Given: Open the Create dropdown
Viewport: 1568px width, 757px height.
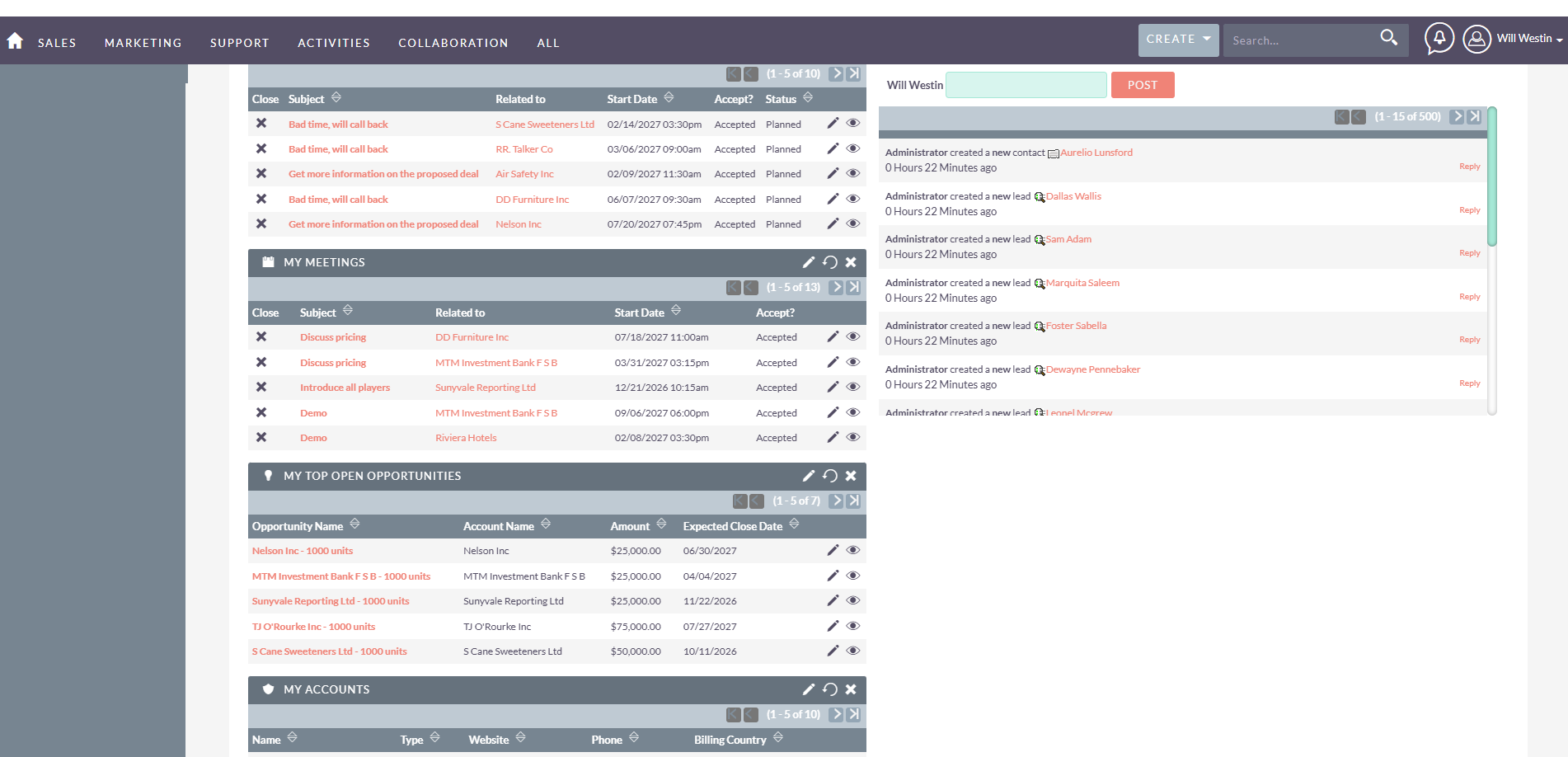Looking at the screenshot, I should coord(1178,40).
